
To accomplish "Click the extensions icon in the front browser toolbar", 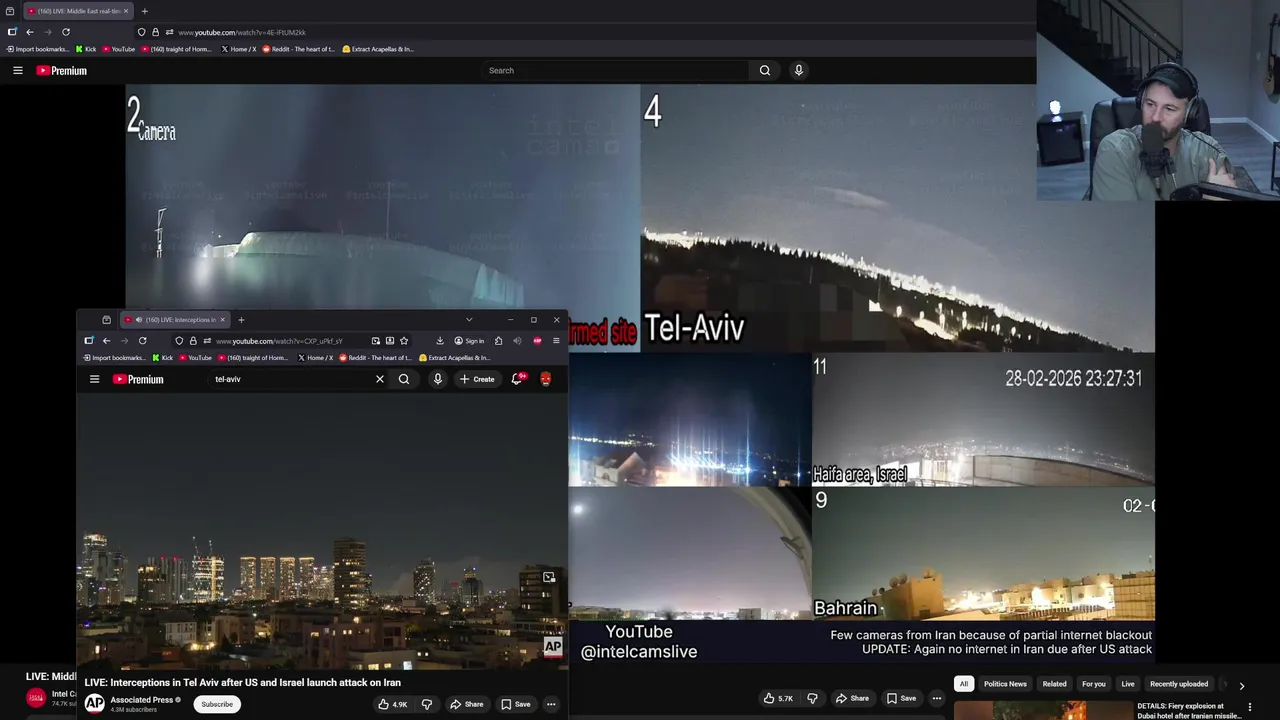I will coord(499,341).
